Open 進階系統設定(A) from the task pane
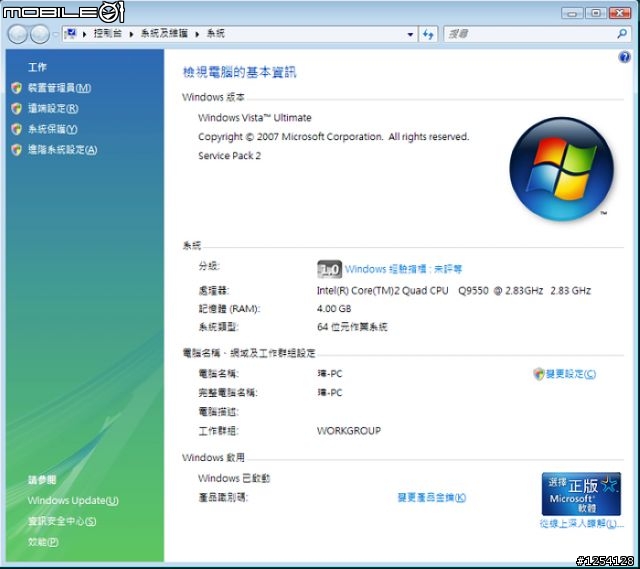The width and height of the screenshot is (640, 569). [x=62, y=150]
